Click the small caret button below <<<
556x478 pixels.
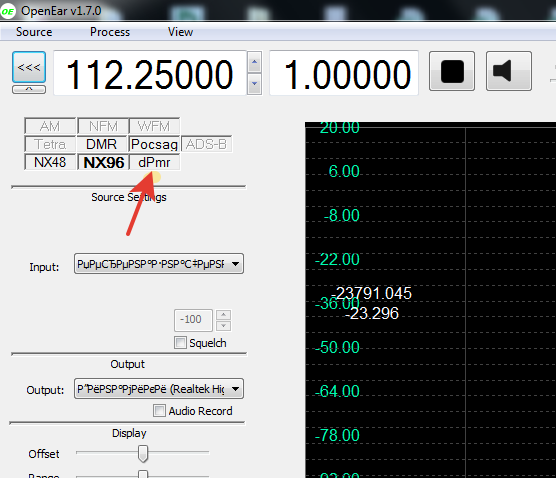point(29,90)
